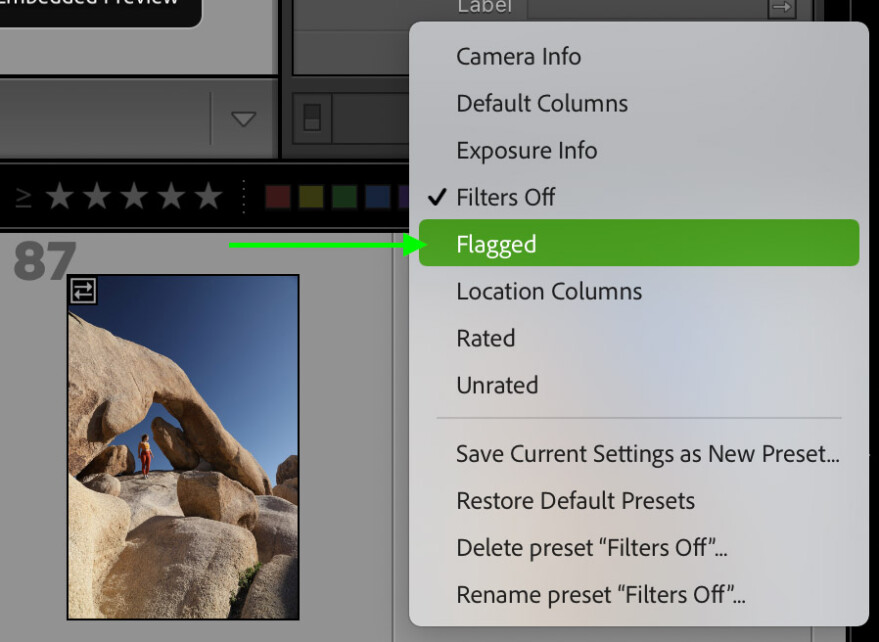
Task: Choose 'Rated' from the filter preset dropdown
Action: [x=485, y=338]
